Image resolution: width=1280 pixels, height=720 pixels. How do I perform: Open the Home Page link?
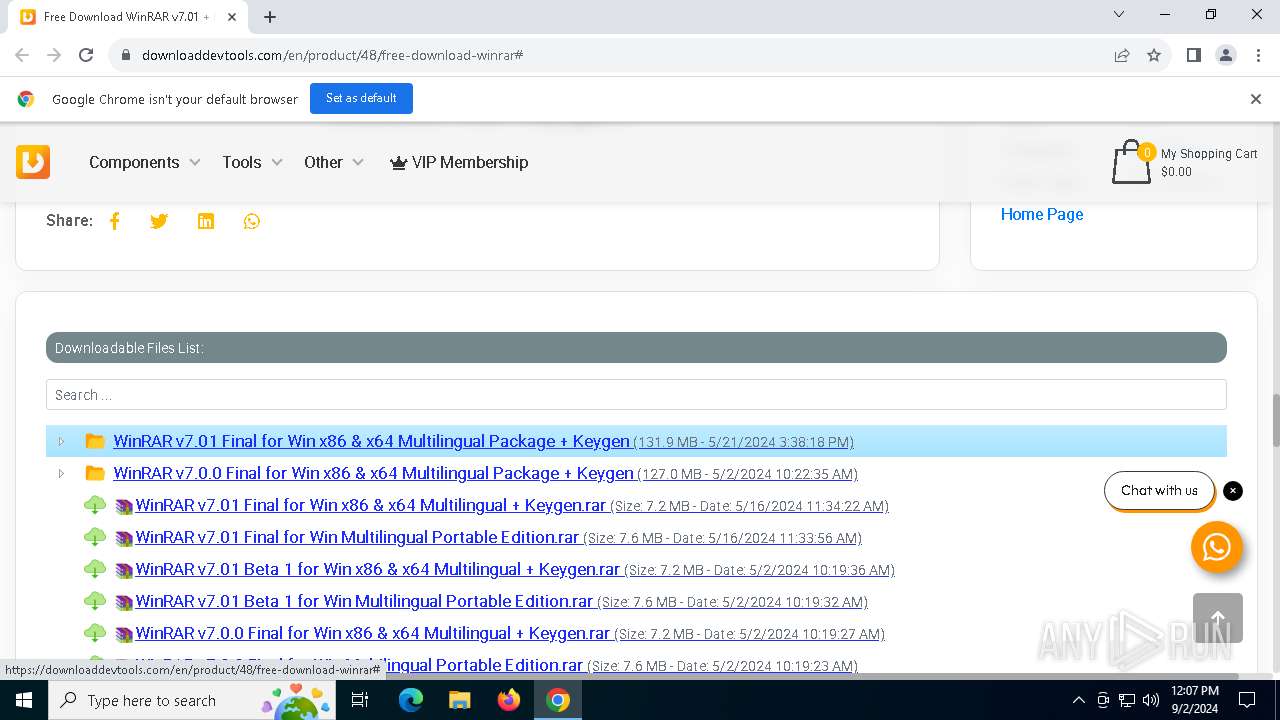1042,214
